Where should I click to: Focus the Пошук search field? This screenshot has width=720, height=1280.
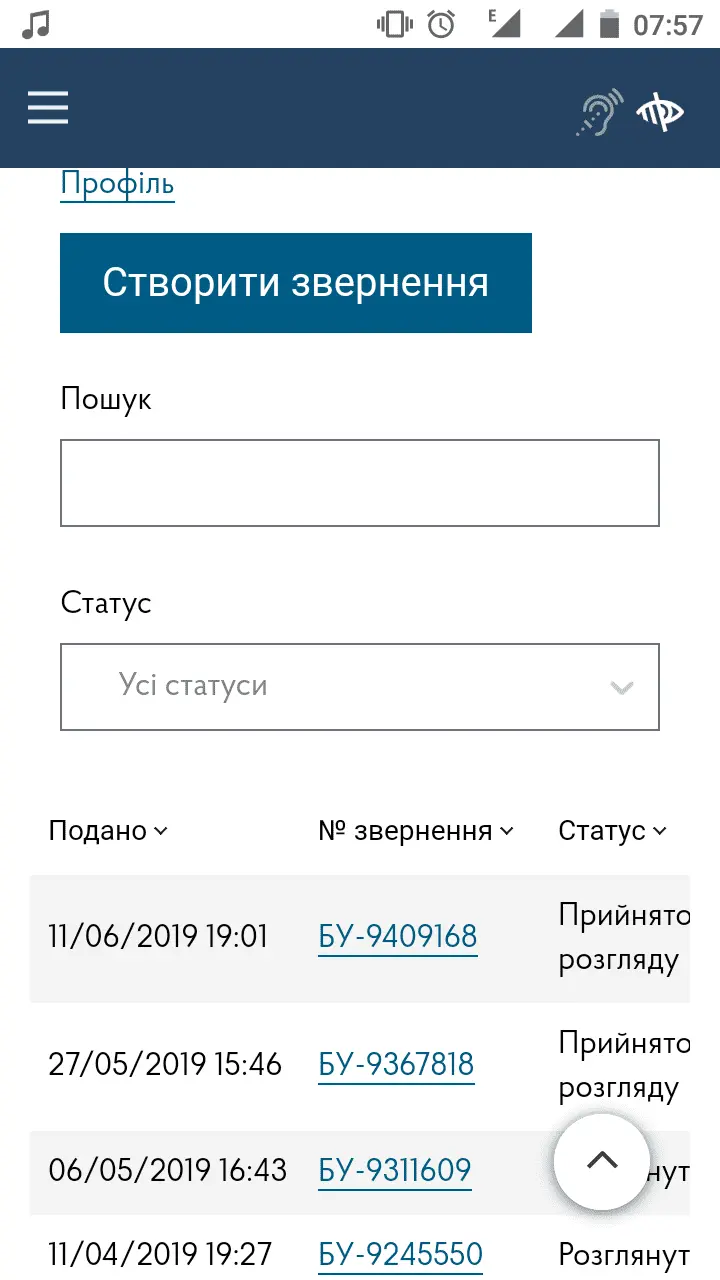click(360, 483)
